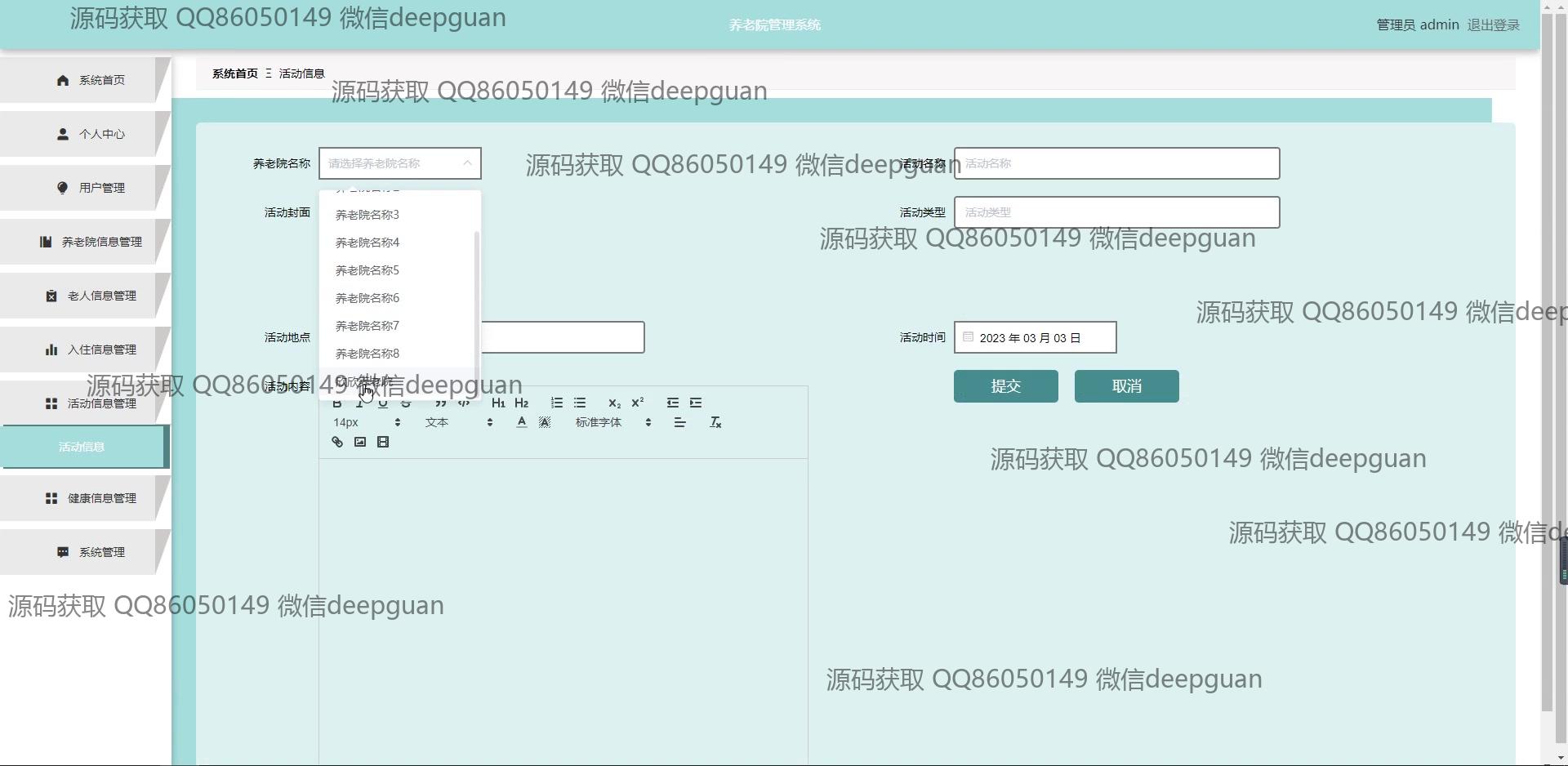This screenshot has height=766, width=1568.
Task: Insert a link in the editor
Action: tap(337, 443)
